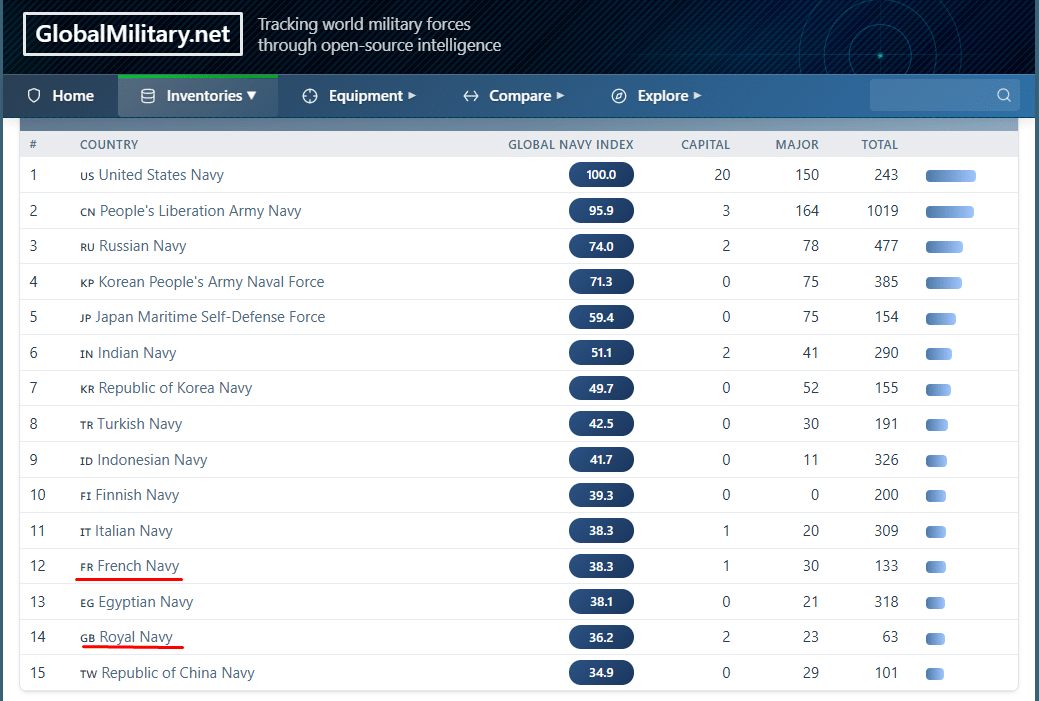
Task: Expand the Inventories dropdown arrow
Action: (x=252, y=96)
